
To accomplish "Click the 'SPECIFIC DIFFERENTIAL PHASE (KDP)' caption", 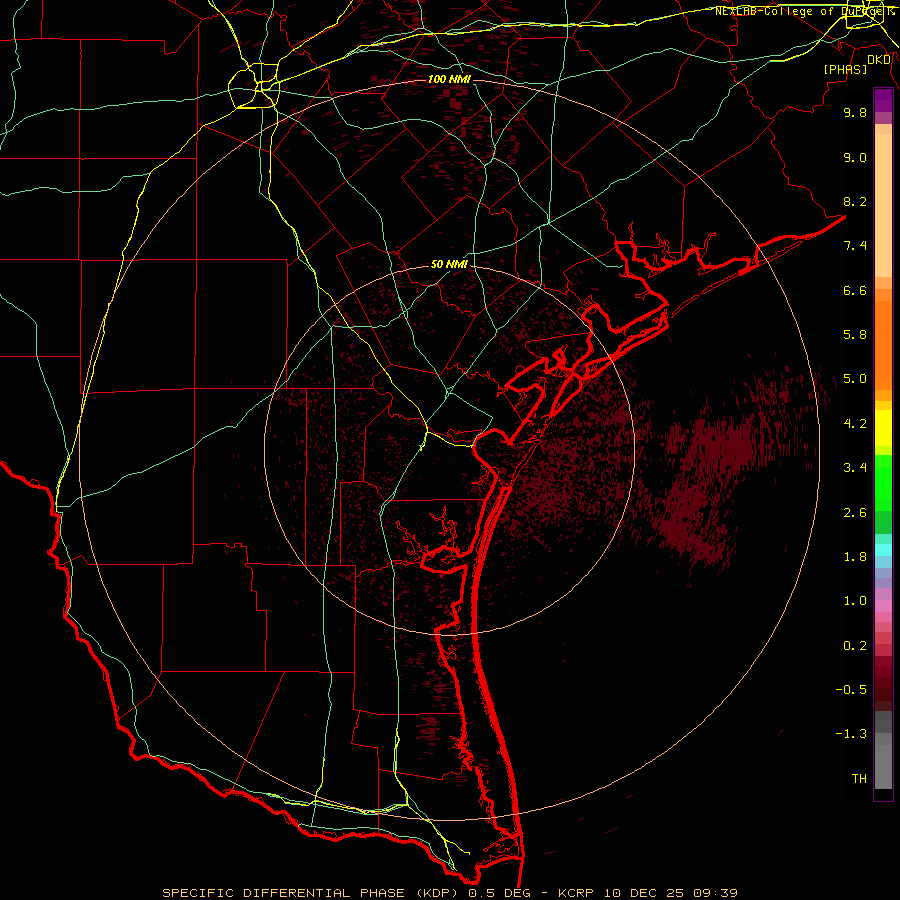I will (312, 893).
